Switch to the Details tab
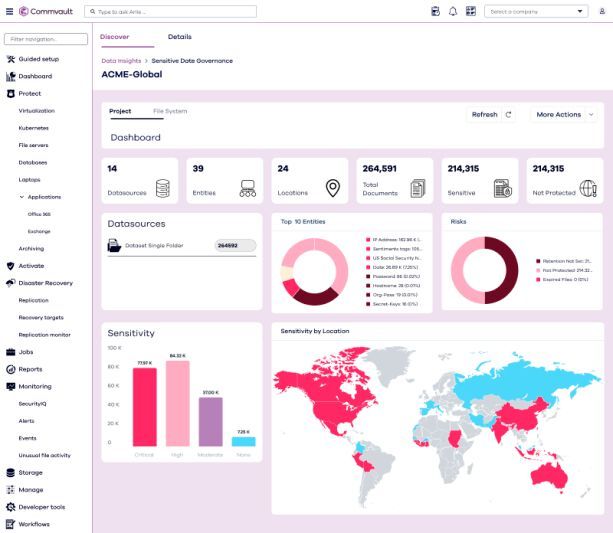This screenshot has height=533, width=613. (180, 36)
